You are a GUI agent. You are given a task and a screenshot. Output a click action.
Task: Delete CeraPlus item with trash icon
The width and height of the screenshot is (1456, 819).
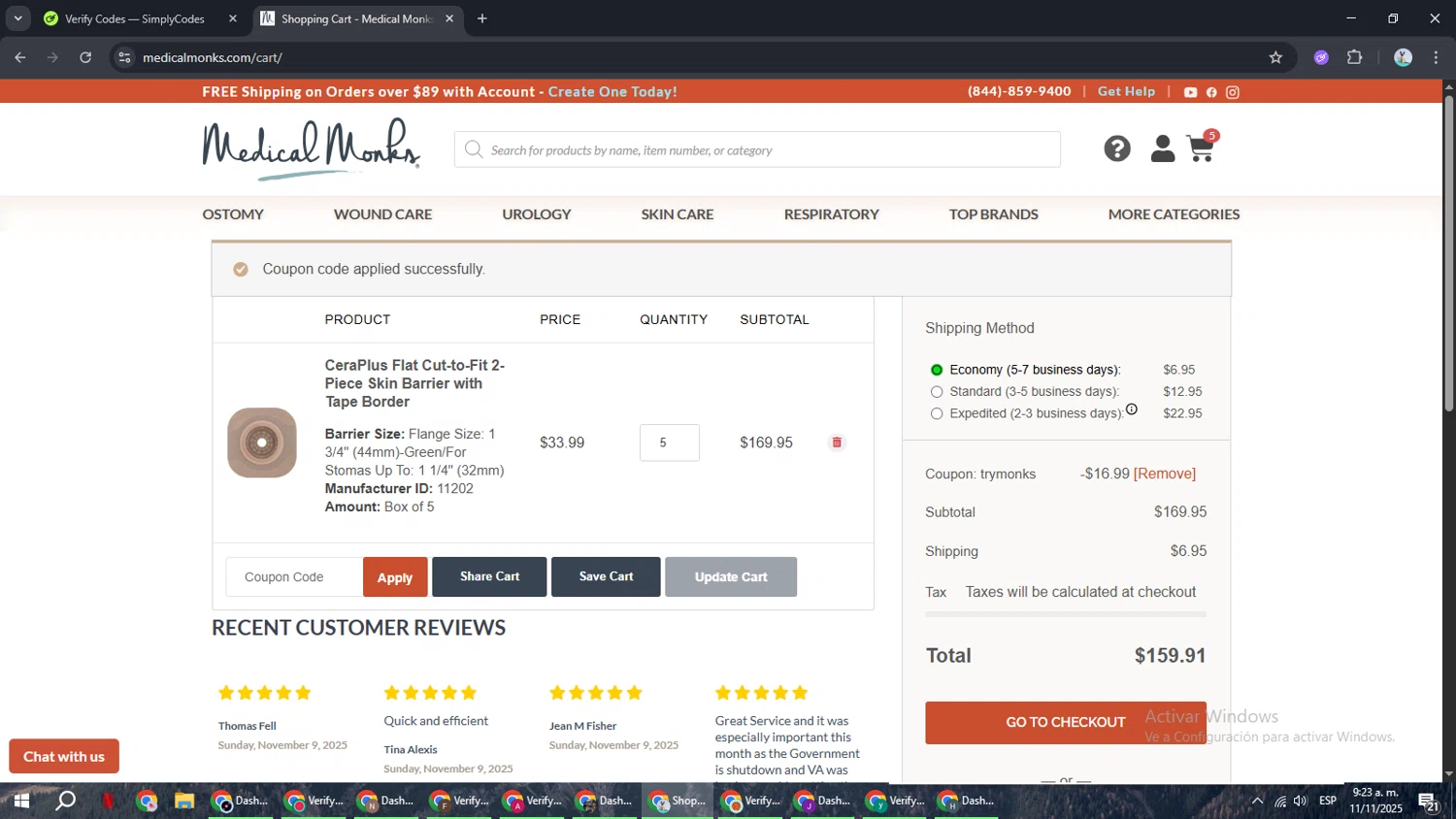(837, 442)
